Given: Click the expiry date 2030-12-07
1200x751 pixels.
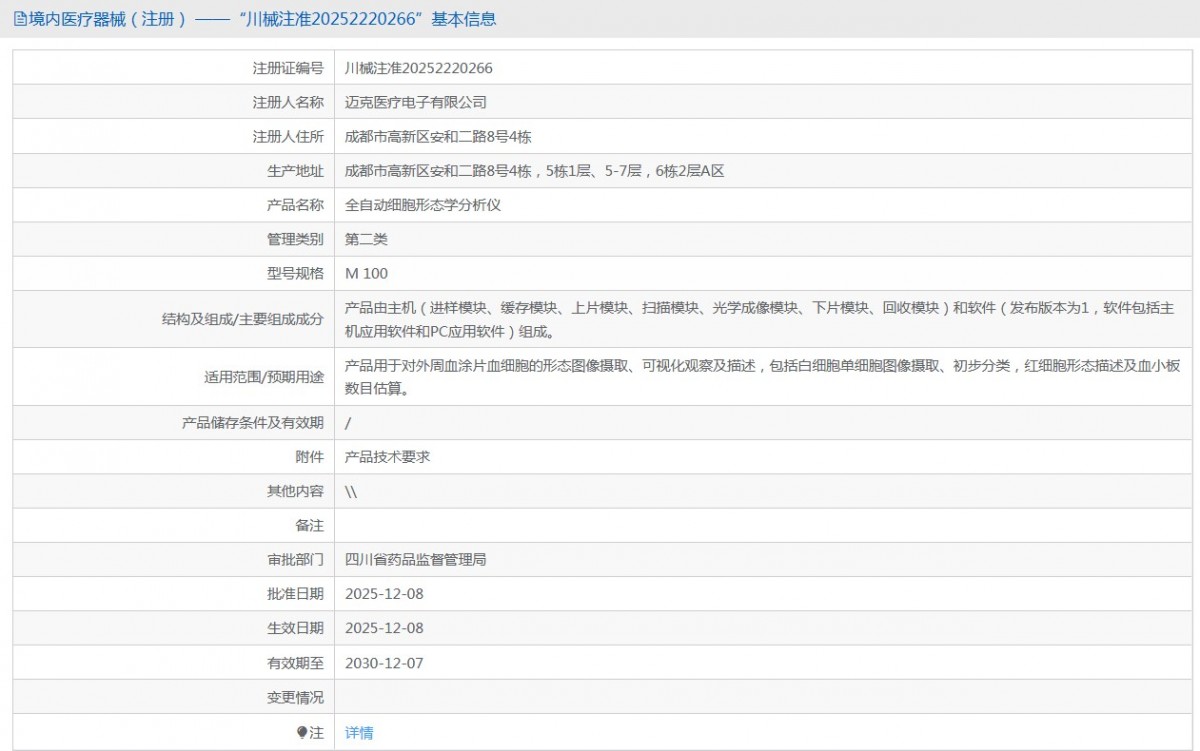Looking at the screenshot, I should click(x=384, y=662).
